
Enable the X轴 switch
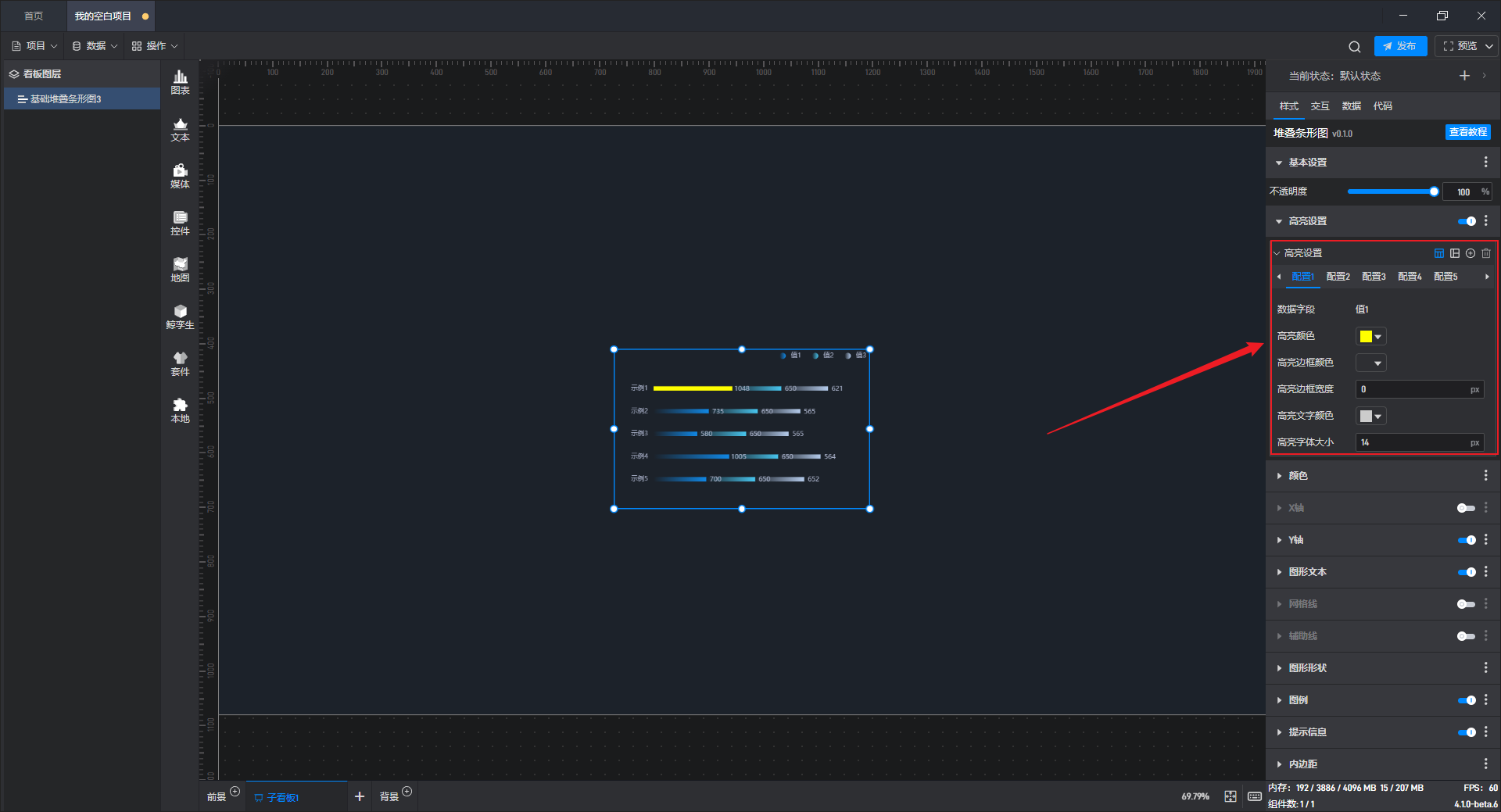click(x=1467, y=508)
